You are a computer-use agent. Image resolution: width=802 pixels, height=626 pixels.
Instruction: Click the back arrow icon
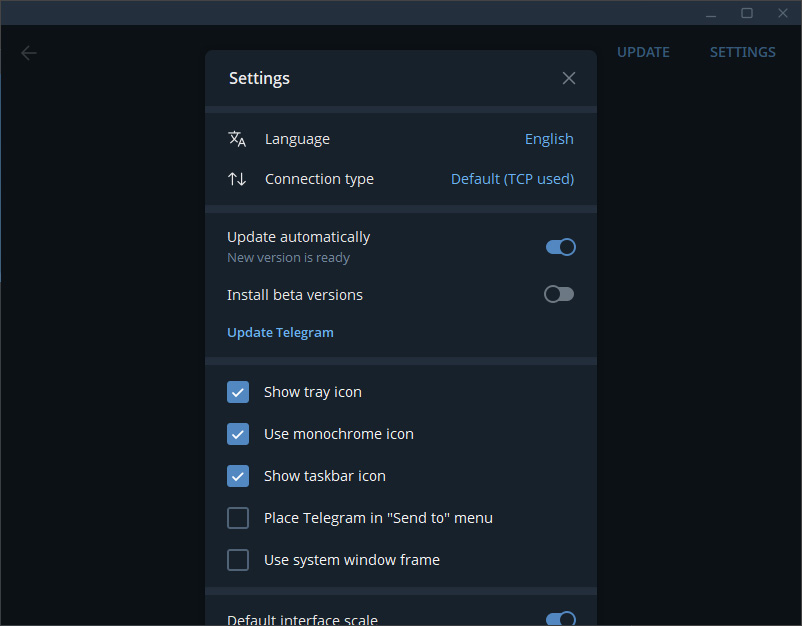(x=29, y=53)
